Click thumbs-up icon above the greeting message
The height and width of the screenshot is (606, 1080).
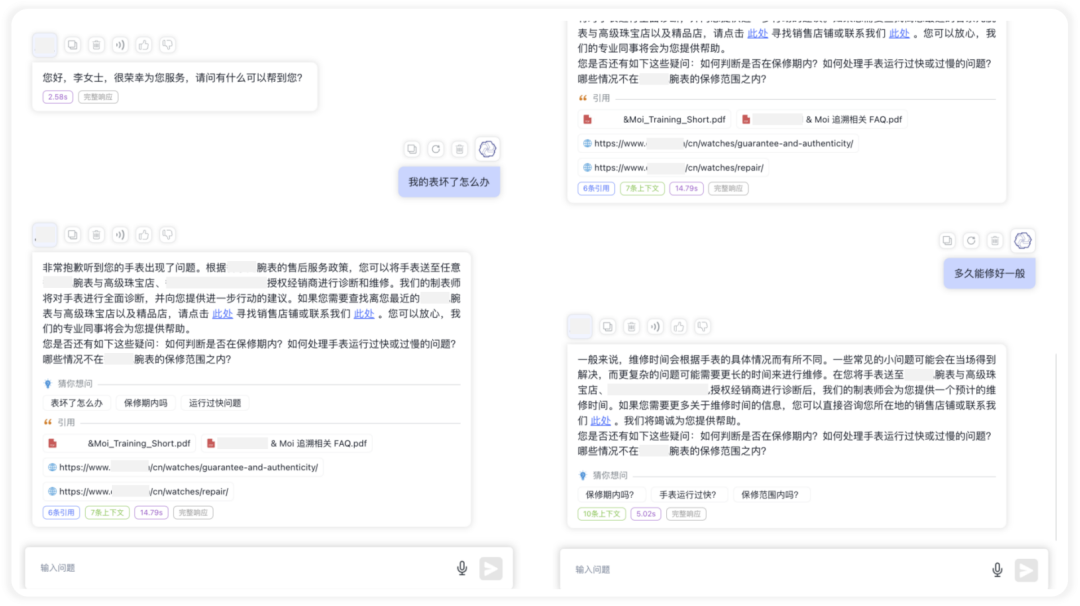(x=143, y=45)
